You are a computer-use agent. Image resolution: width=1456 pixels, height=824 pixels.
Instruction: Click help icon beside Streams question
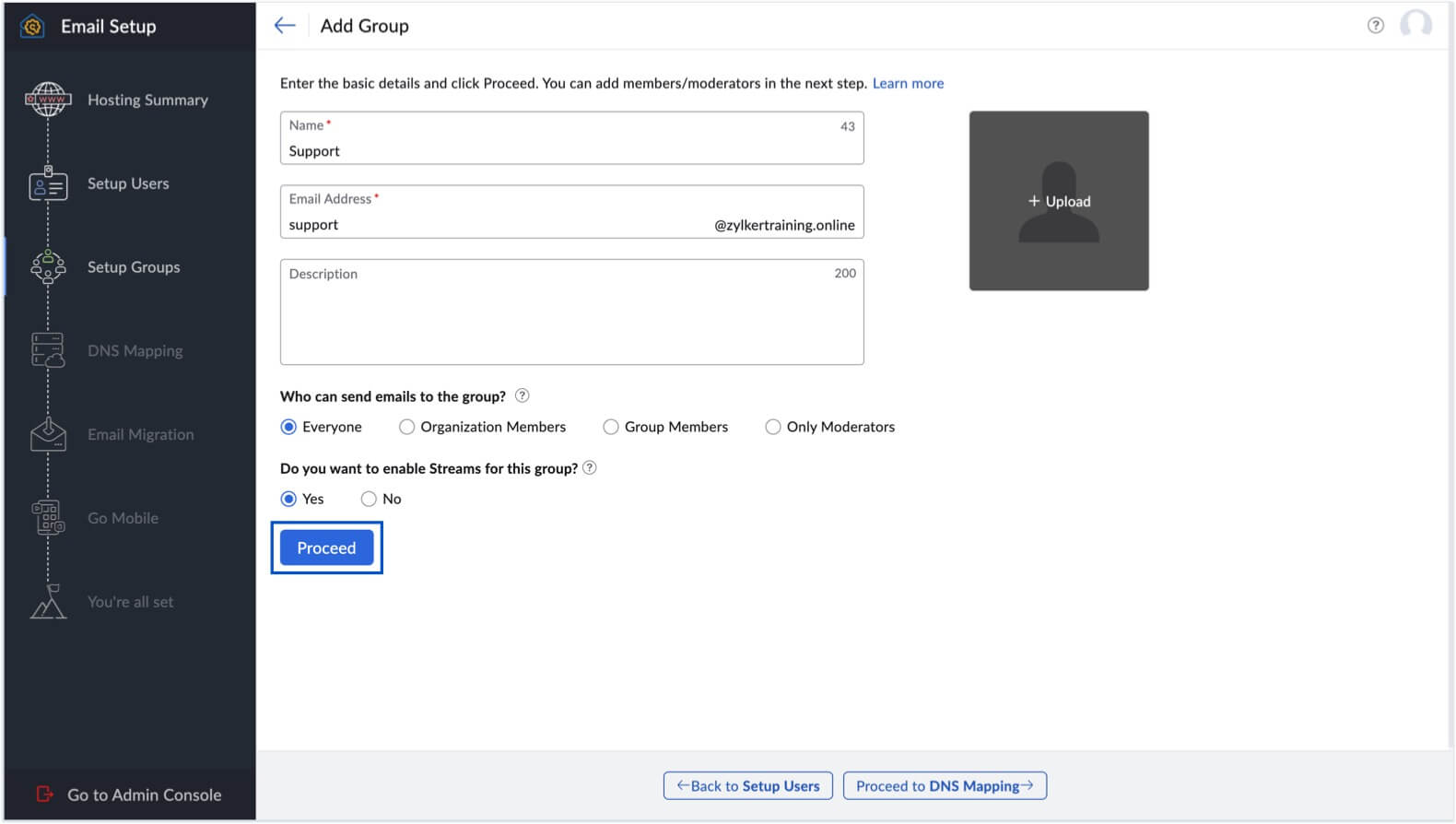click(x=590, y=467)
